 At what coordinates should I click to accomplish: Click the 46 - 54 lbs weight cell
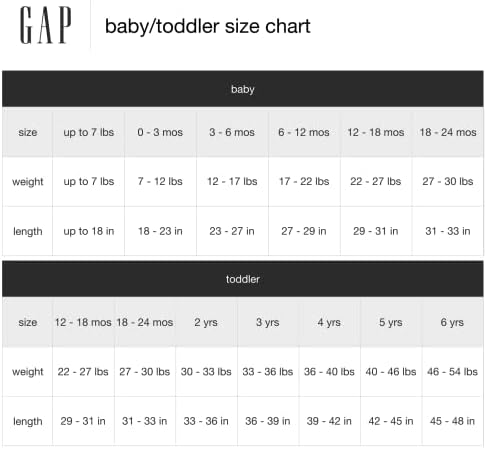tap(452, 371)
